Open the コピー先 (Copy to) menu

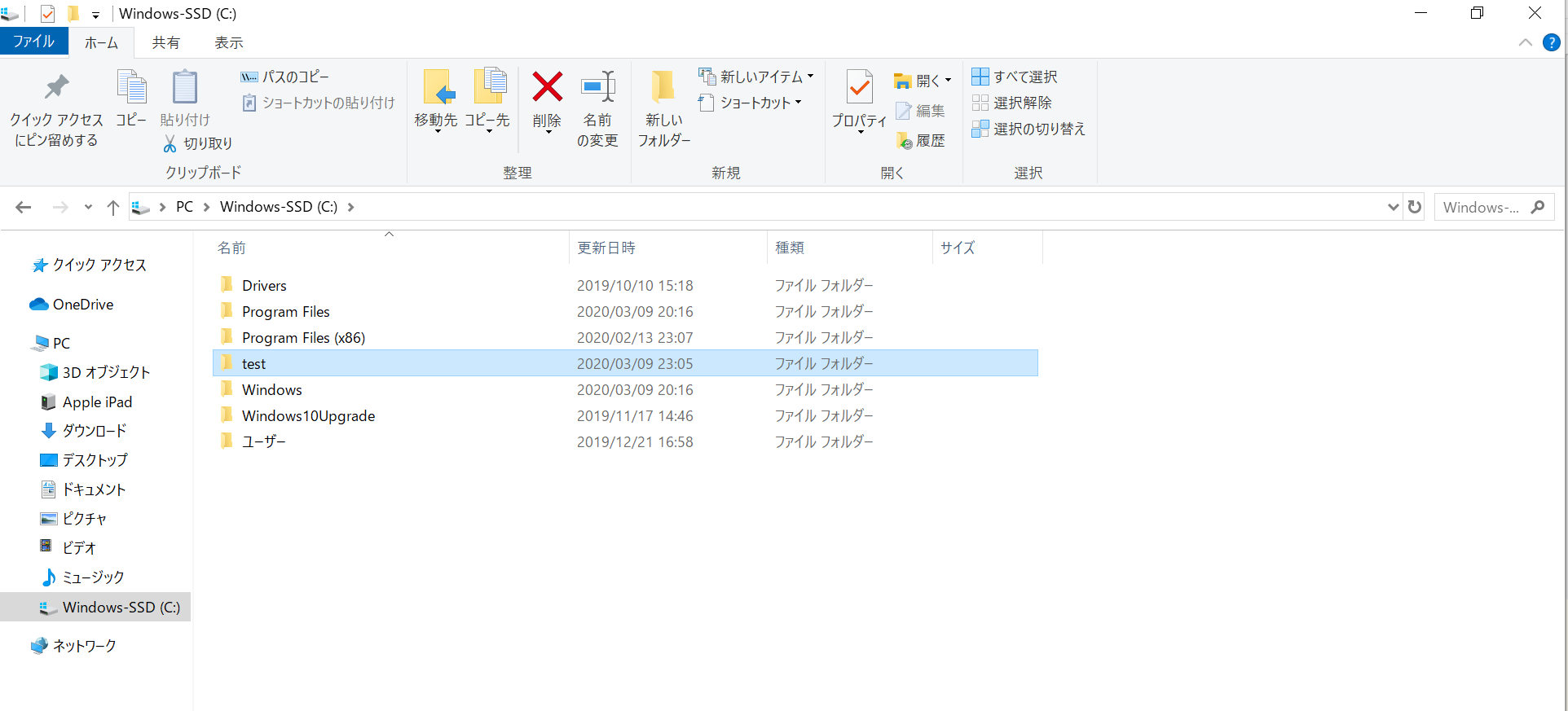coord(487,101)
